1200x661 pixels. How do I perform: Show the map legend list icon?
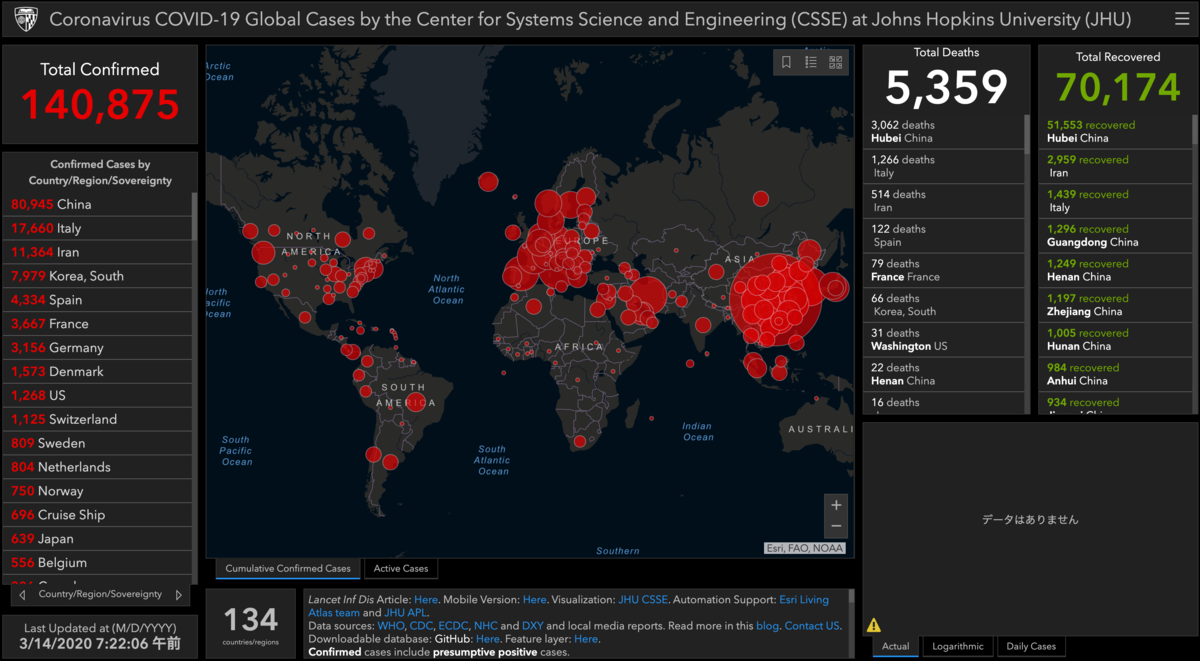pos(811,62)
